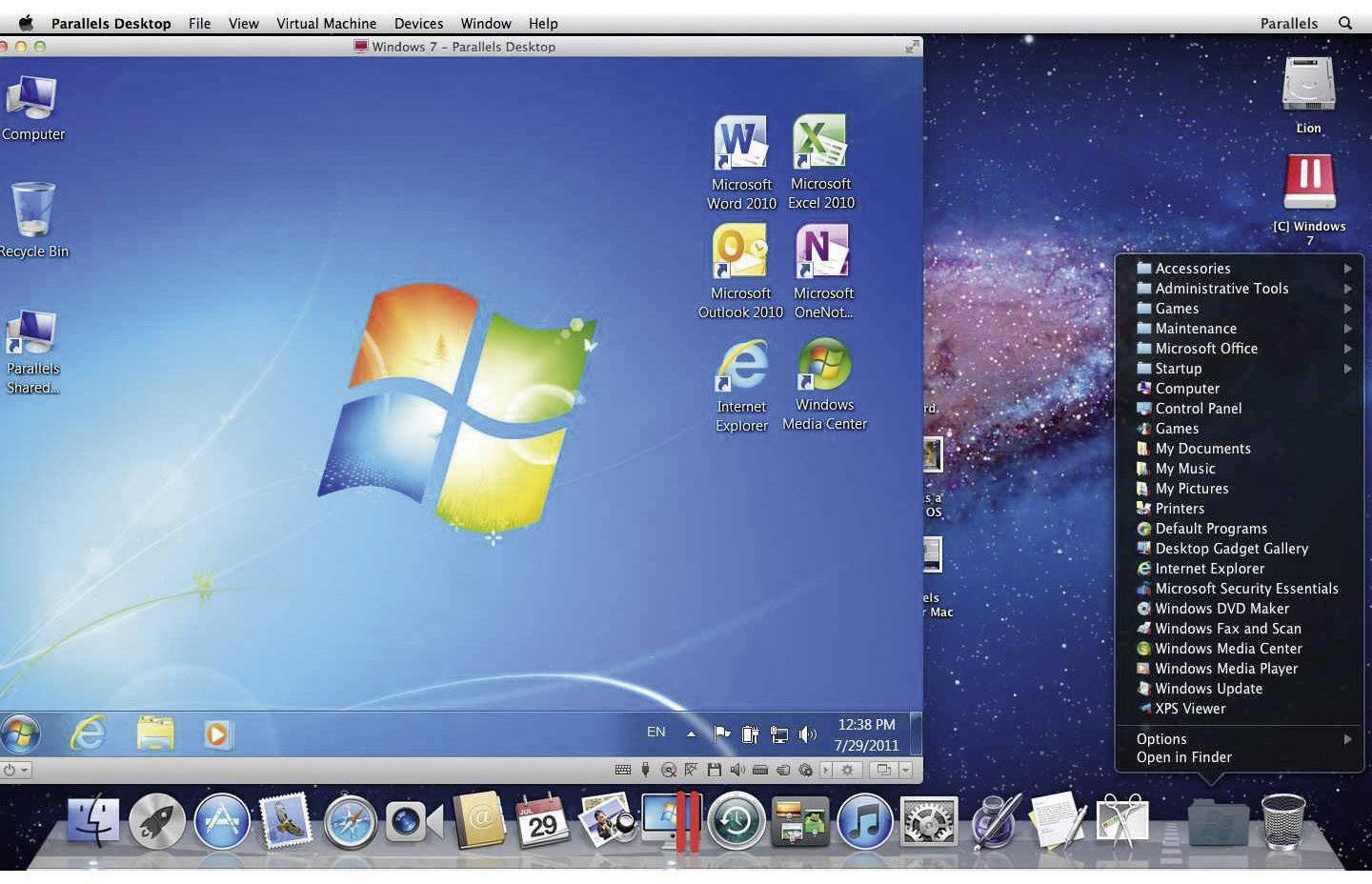Open the Virtual Machine menu

coord(326,23)
